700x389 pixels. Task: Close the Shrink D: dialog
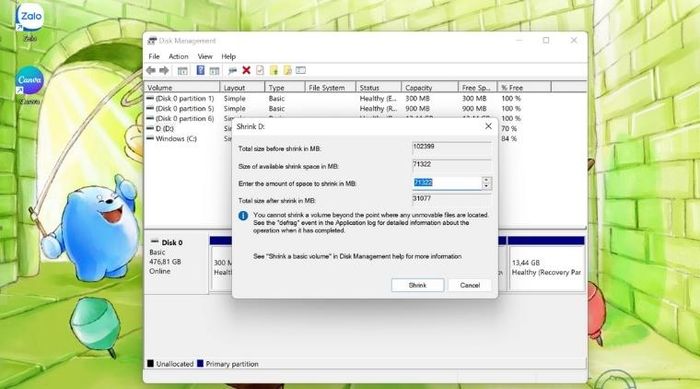(488, 126)
